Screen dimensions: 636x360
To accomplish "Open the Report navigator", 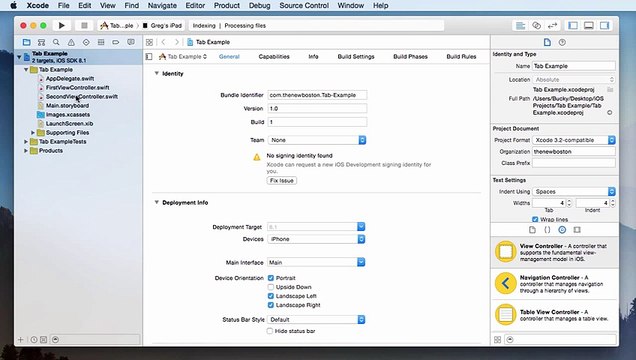I will pos(131,42).
